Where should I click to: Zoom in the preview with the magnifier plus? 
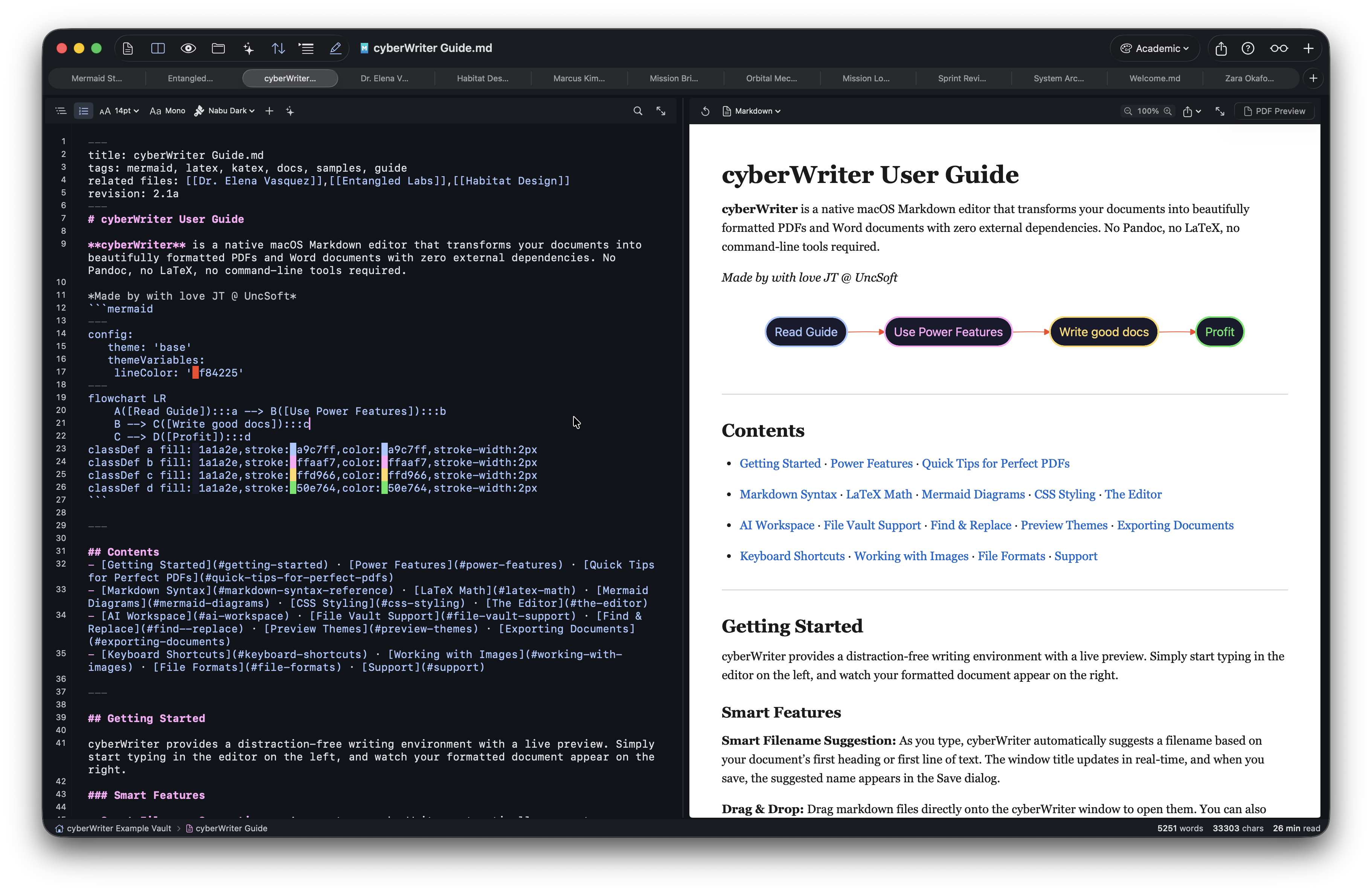pos(1168,111)
